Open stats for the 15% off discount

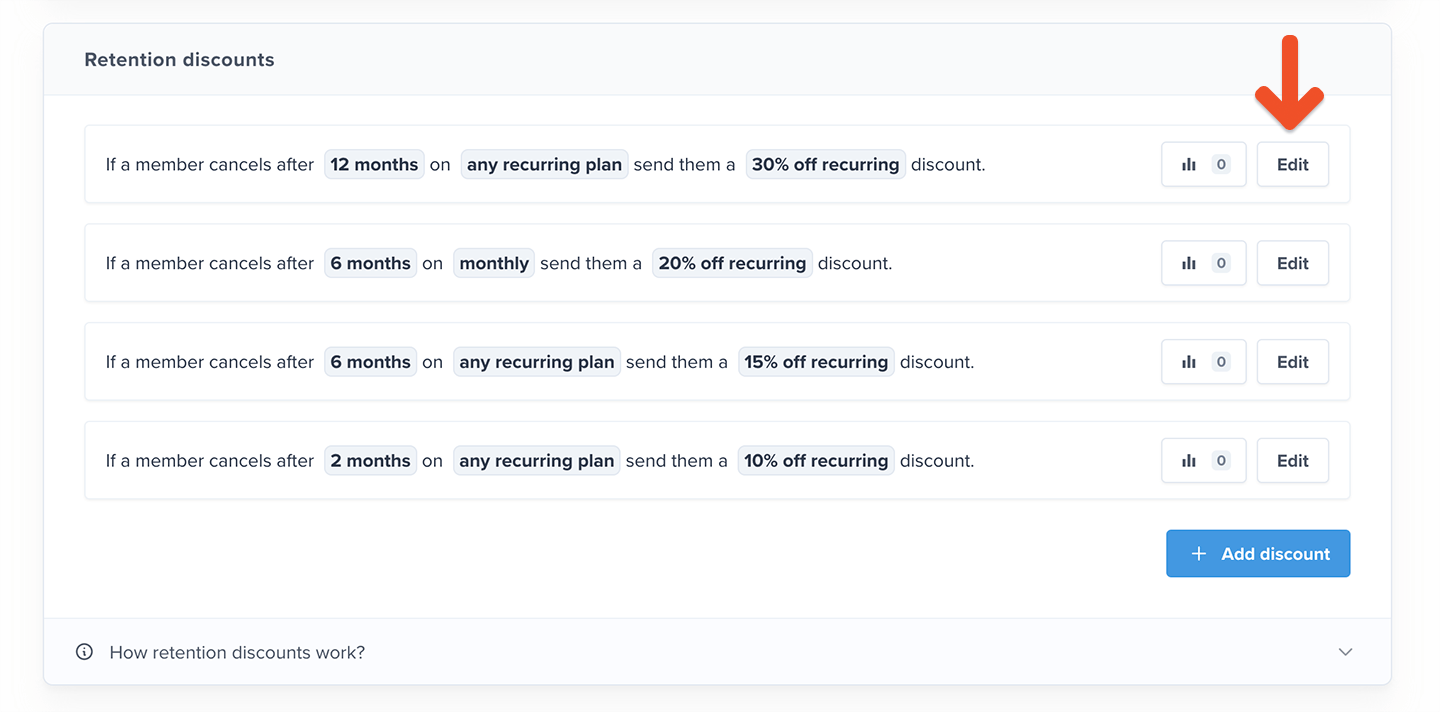(1203, 362)
